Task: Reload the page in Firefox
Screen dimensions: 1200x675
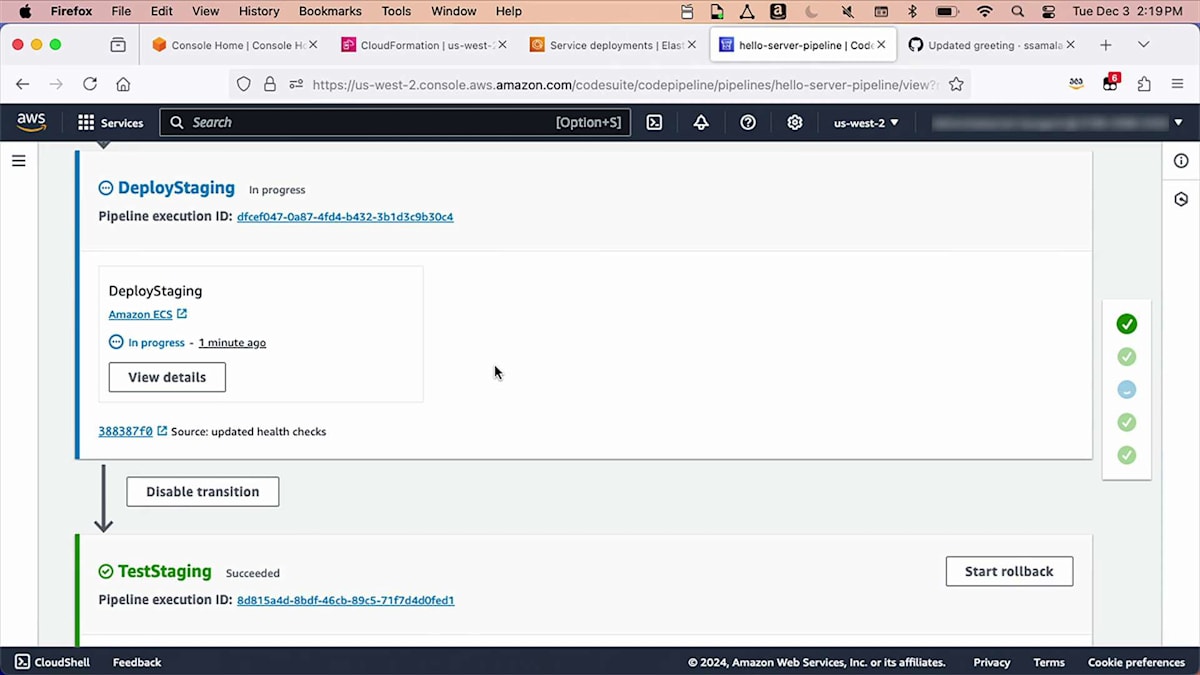Action: point(90,84)
